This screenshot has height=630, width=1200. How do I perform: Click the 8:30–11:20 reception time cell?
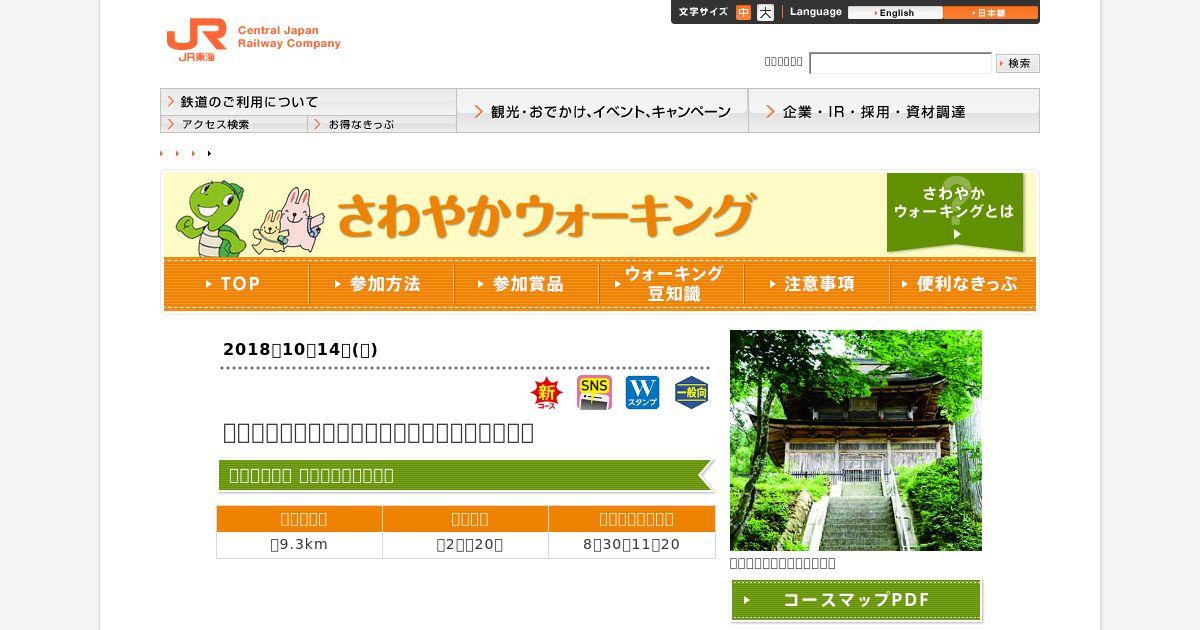(x=632, y=545)
